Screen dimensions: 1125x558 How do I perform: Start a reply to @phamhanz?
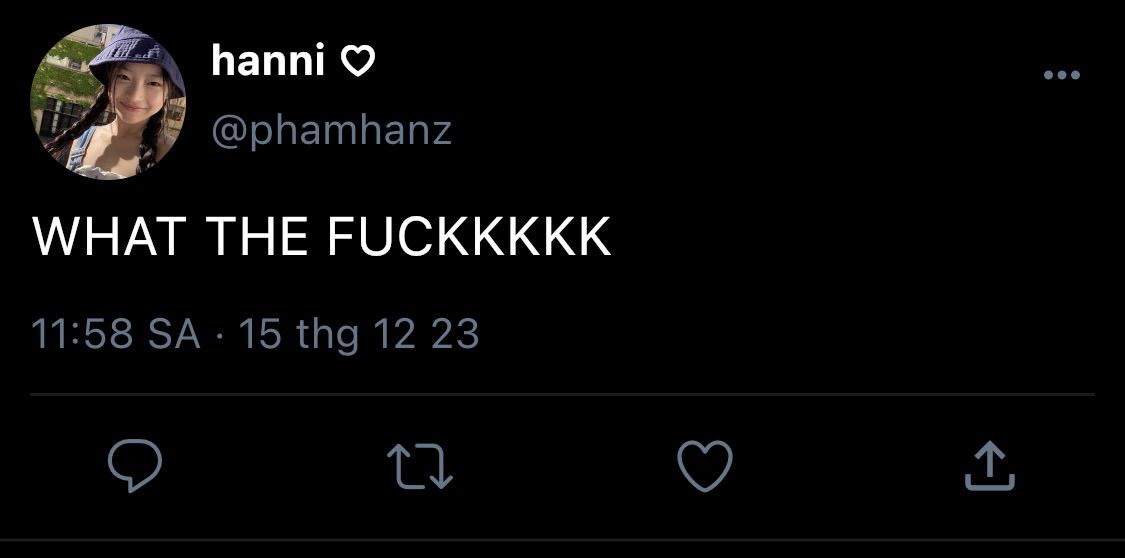[135, 466]
